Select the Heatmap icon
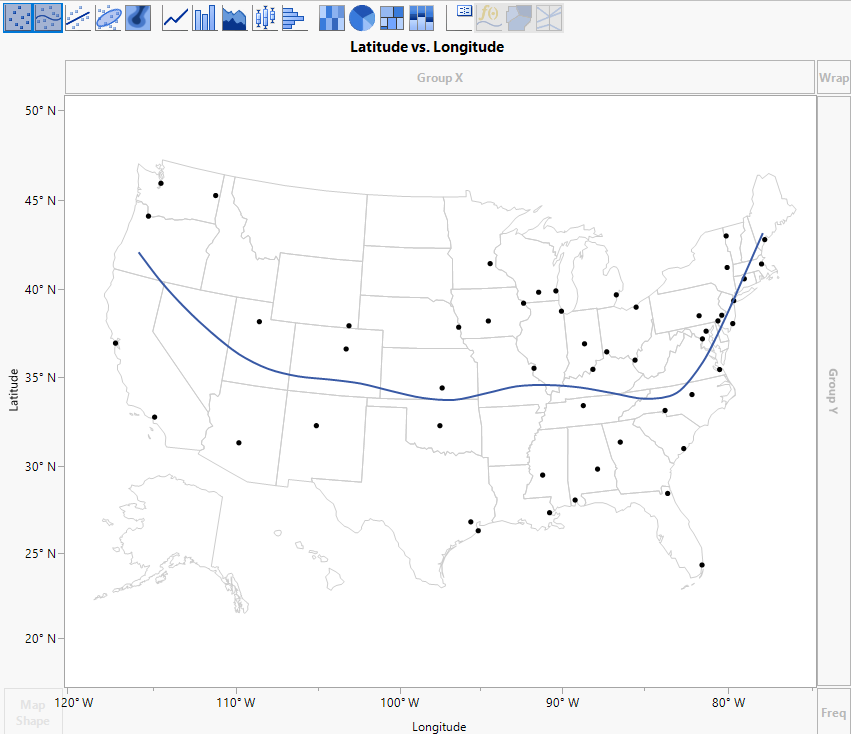This screenshot has height=734, width=851. (332, 17)
